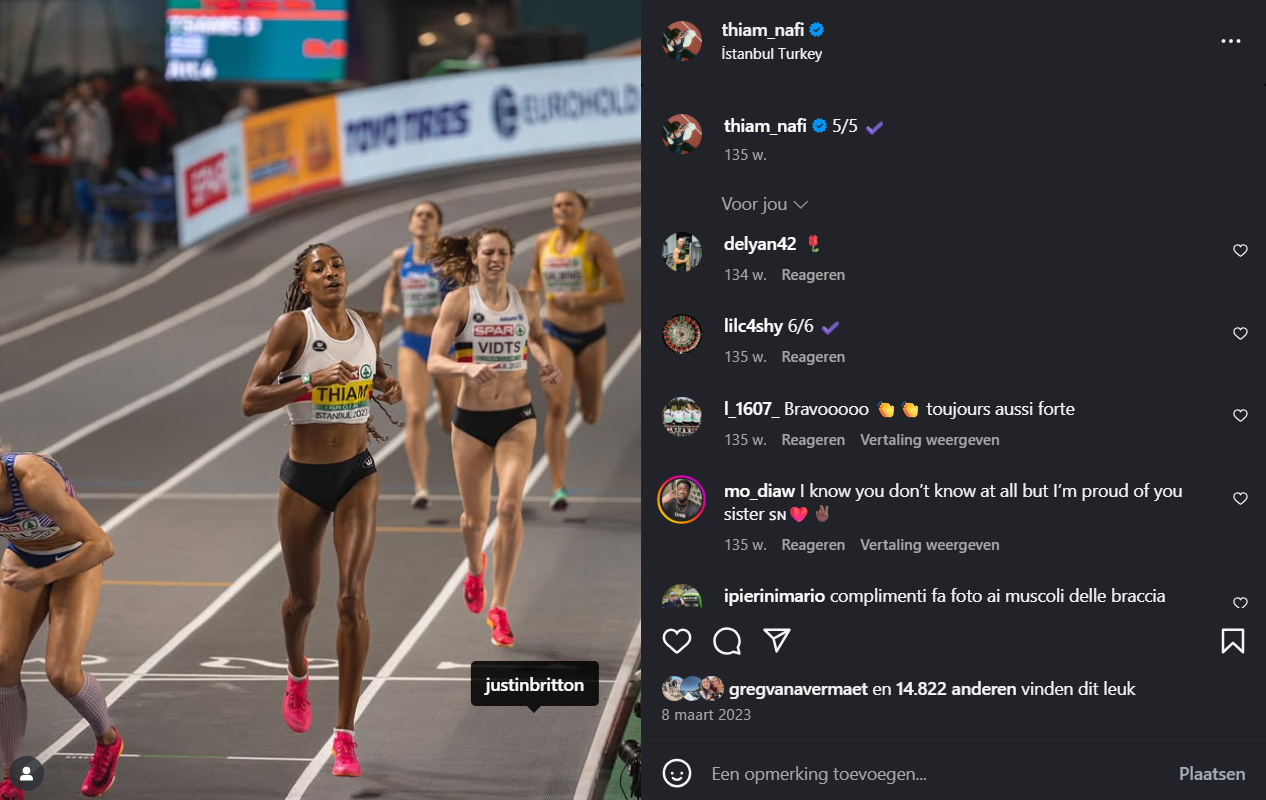Image resolution: width=1266 pixels, height=800 pixels.
Task: Click the Plaatsen post button
Action: [x=1212, y=774]
